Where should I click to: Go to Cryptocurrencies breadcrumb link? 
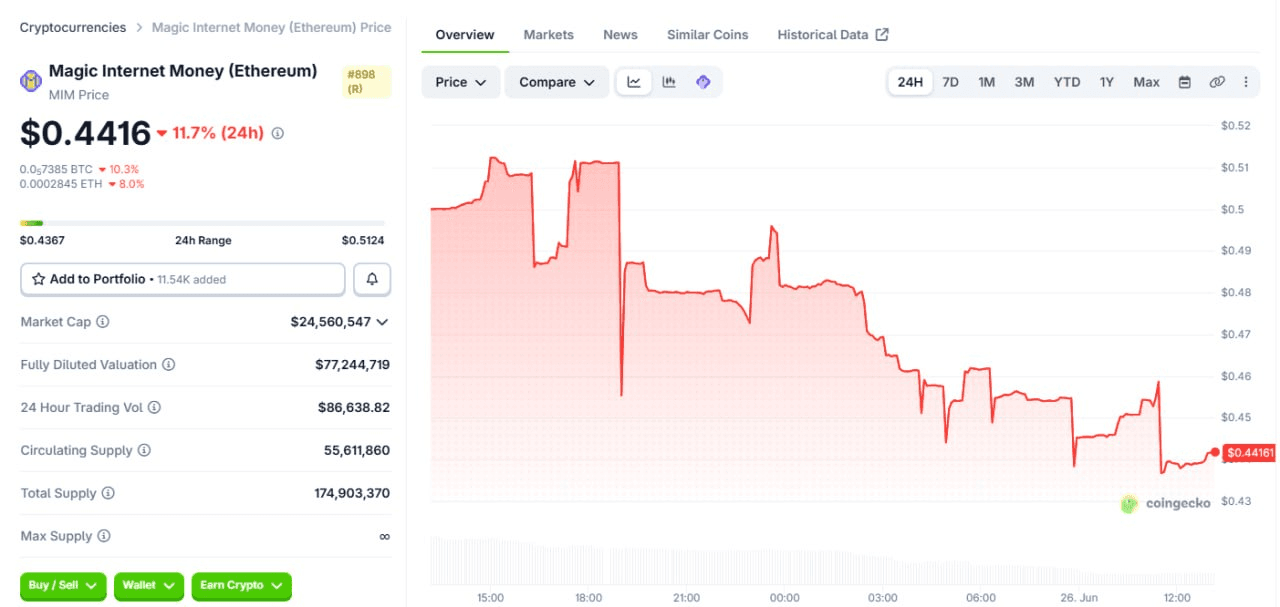[73, 27]
